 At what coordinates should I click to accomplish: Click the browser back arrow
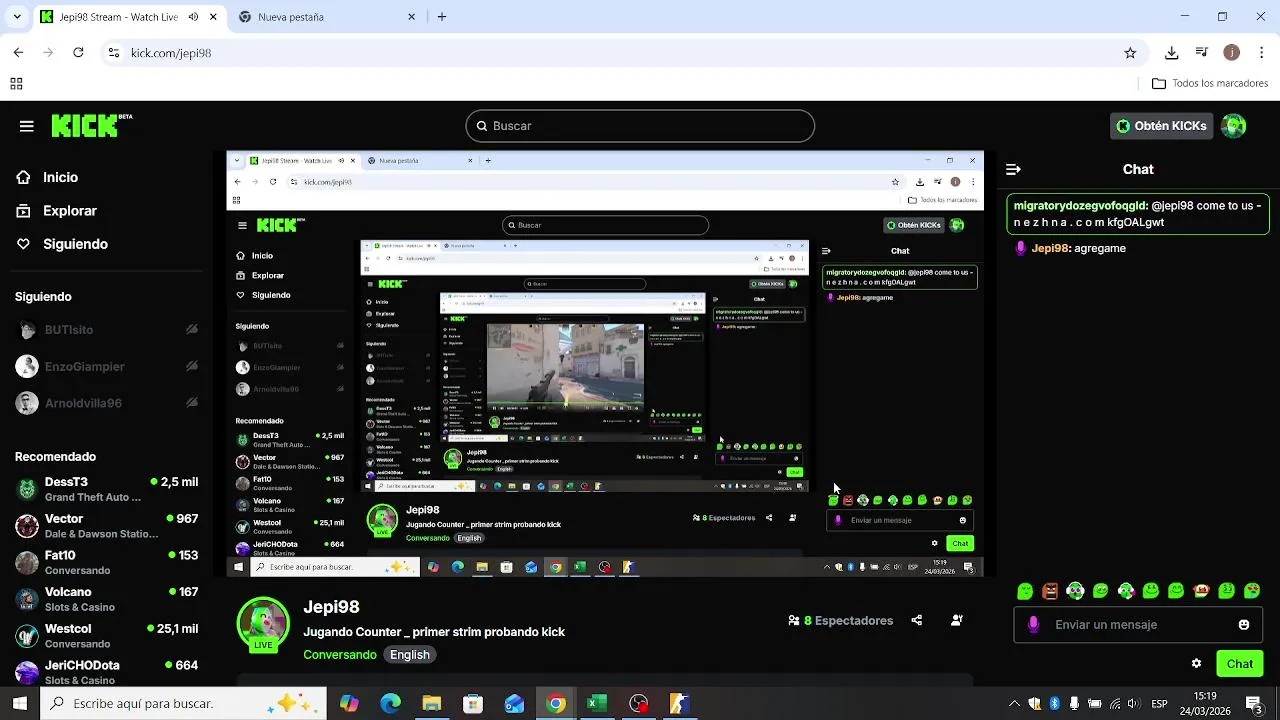tap(18, 53)
